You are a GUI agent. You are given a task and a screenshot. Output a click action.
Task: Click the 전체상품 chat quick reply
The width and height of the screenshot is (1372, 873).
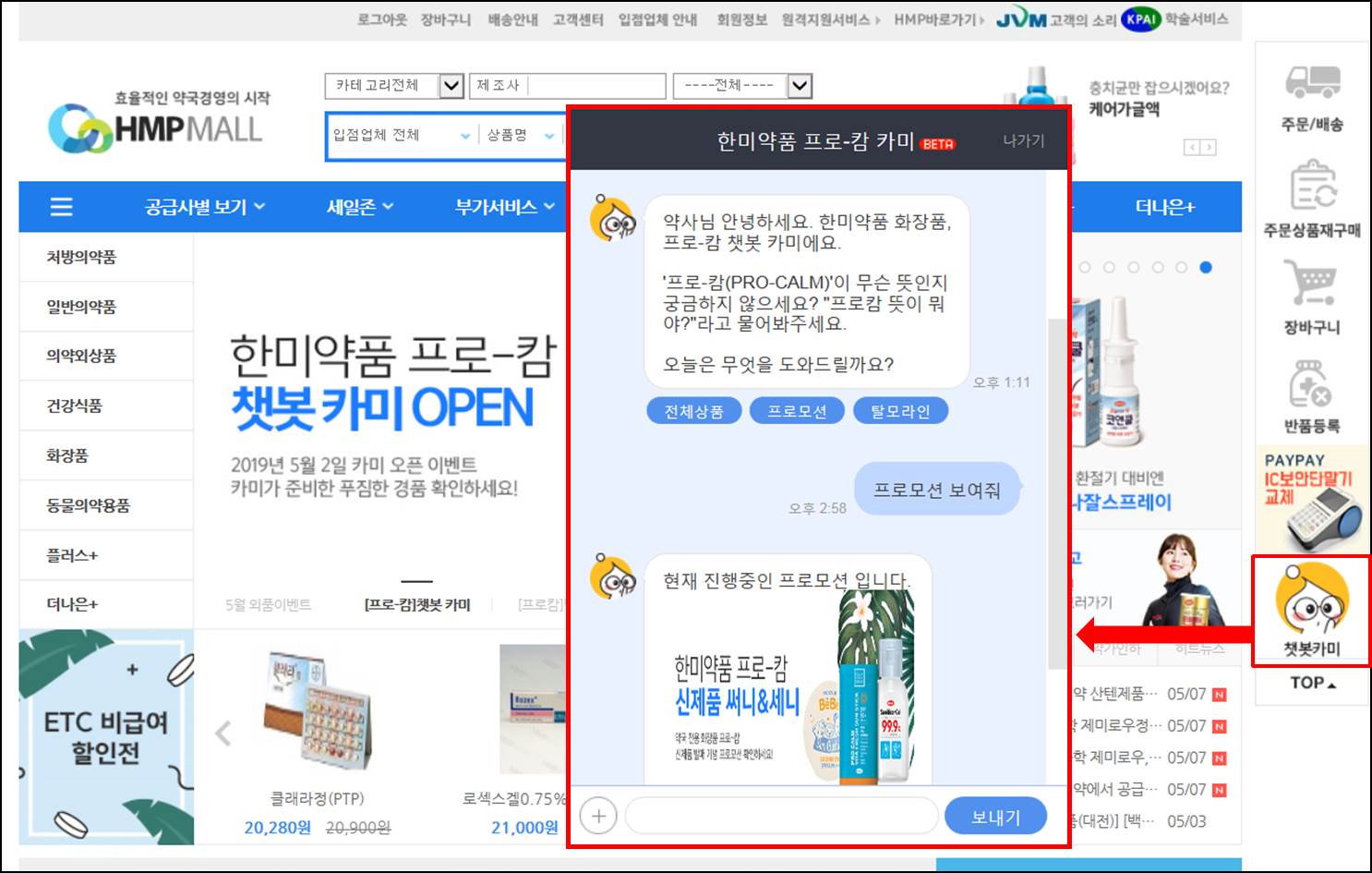tap(694, 411)
